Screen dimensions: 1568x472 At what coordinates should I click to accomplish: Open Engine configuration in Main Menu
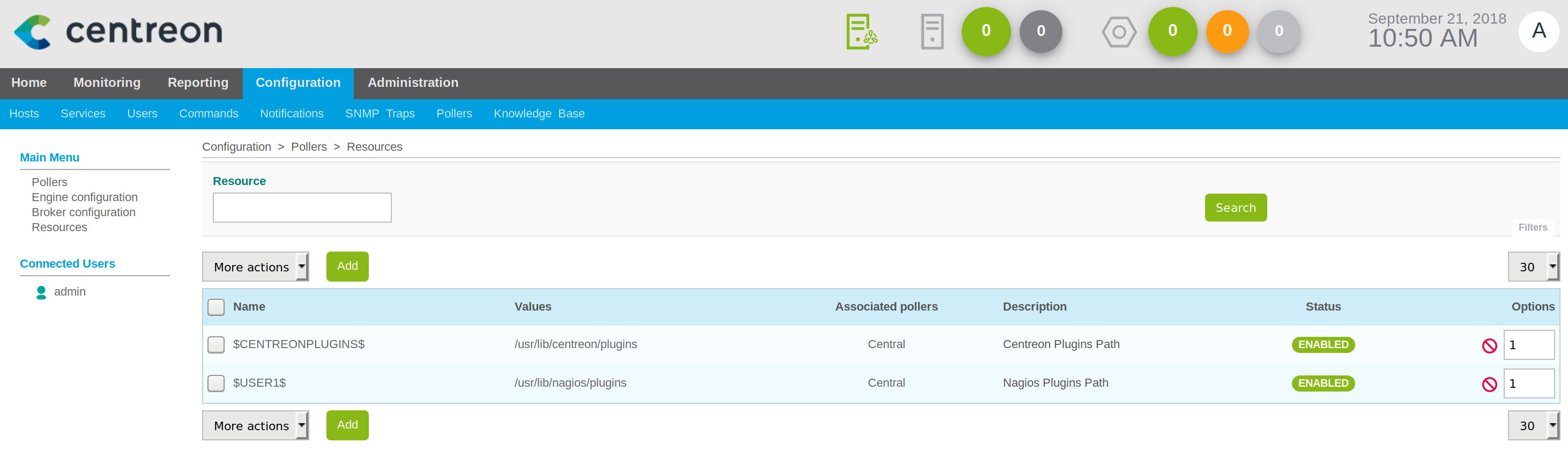click(x=85, y=197)
